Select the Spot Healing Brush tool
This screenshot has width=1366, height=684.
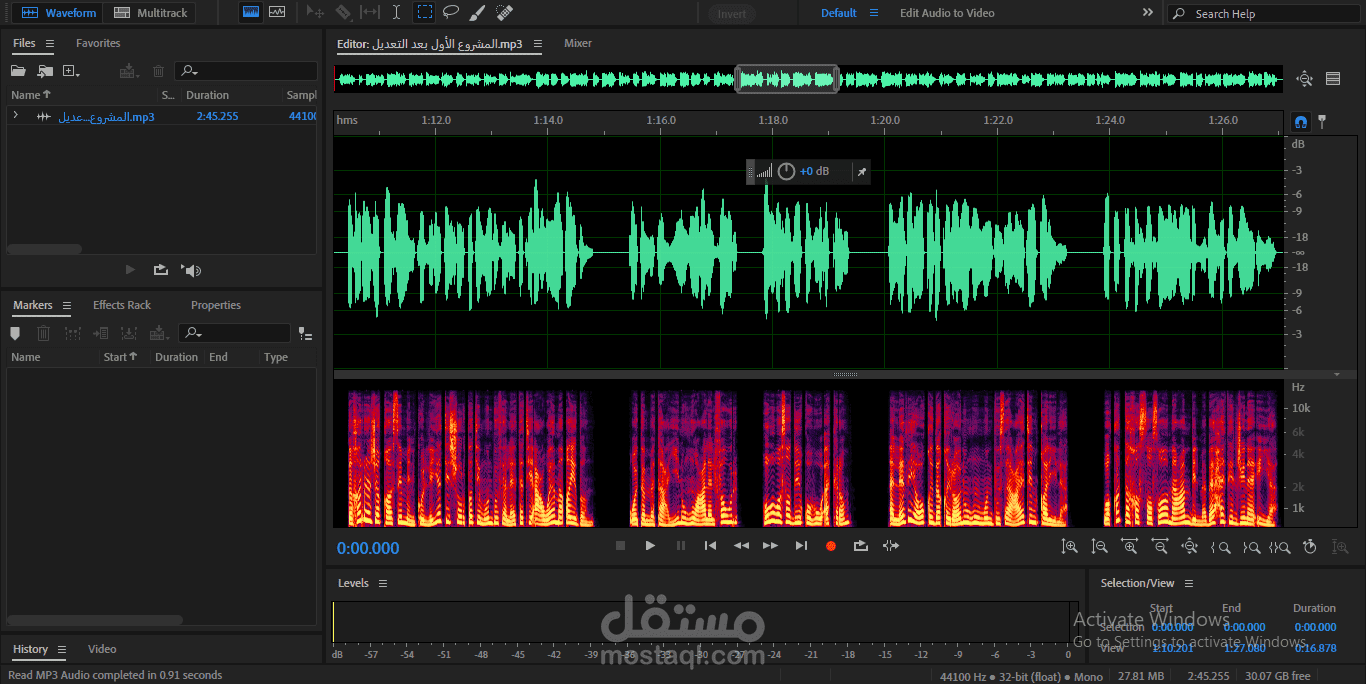click(x=504, y=13)
